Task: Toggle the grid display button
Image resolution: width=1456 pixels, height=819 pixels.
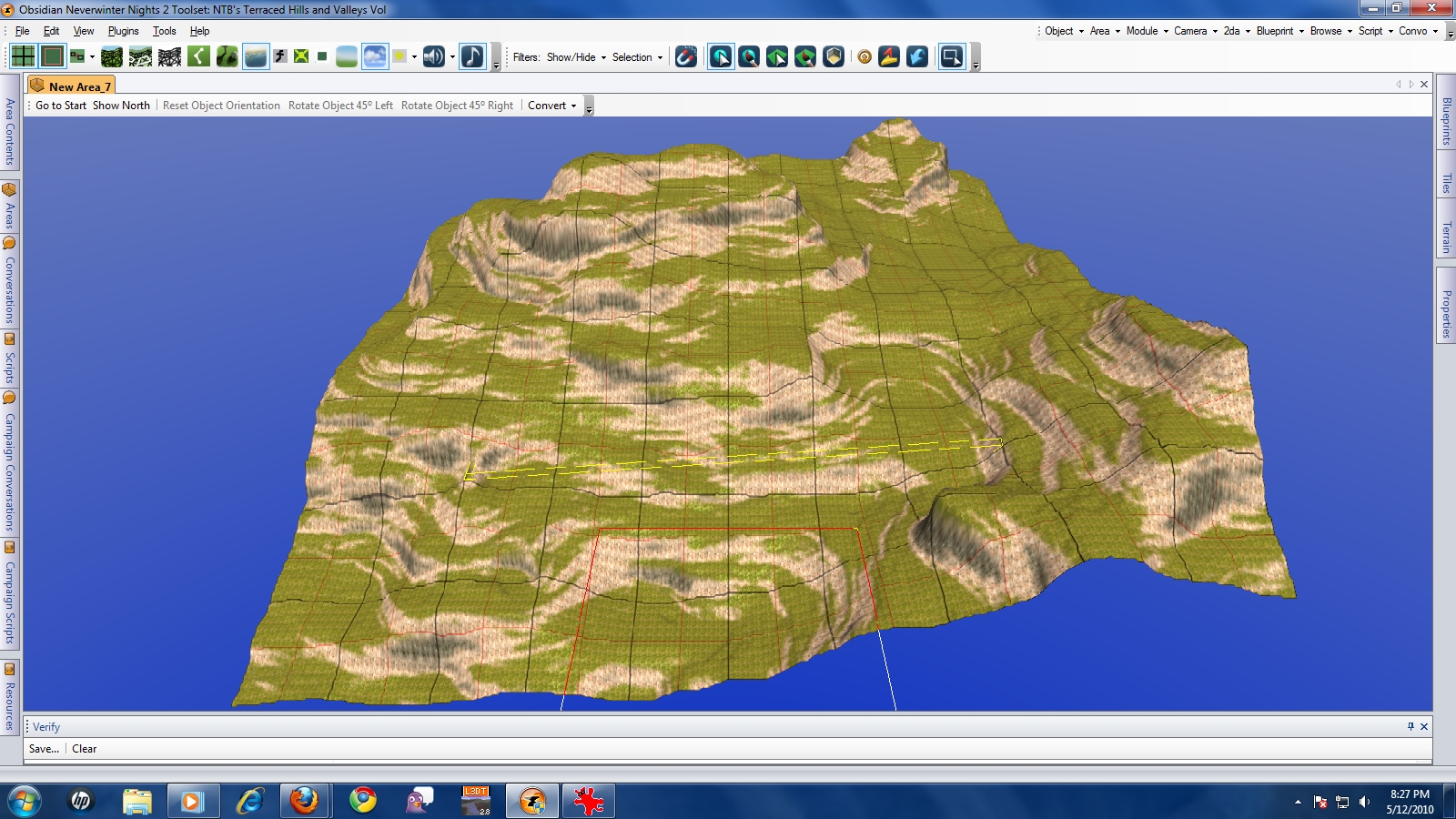Action: click(x=23, y=56)
